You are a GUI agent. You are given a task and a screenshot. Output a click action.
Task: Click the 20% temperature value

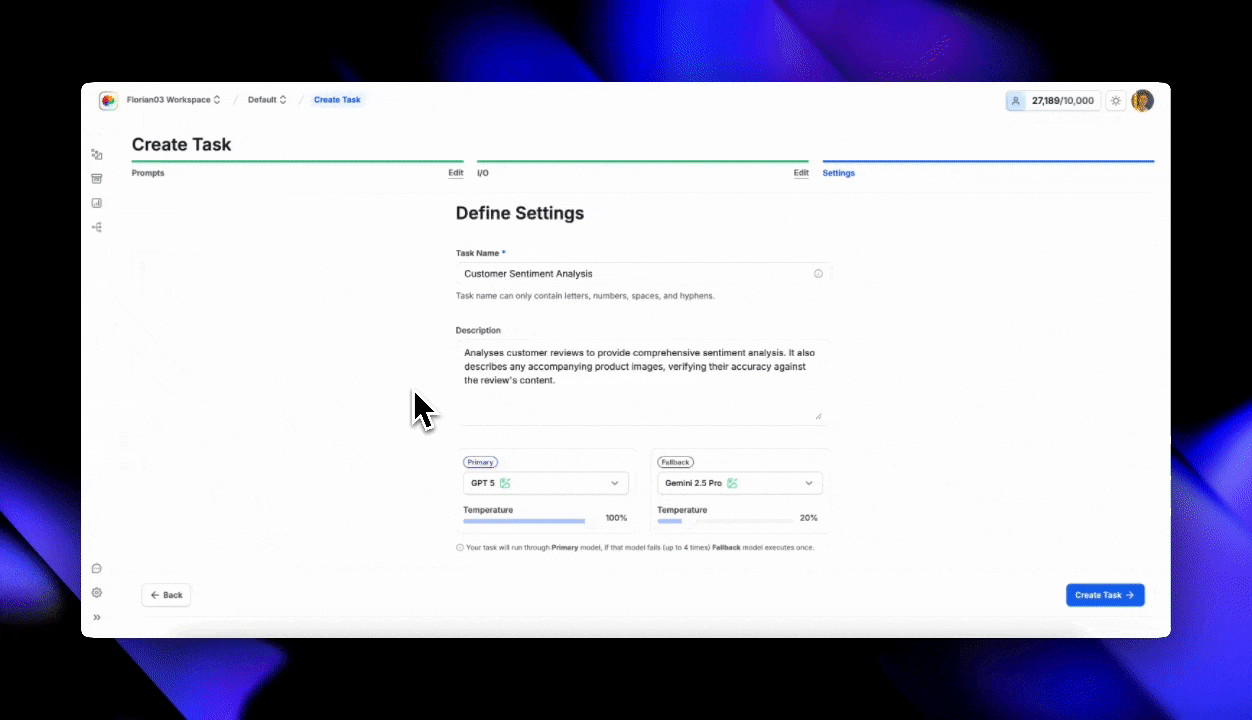point(809,518)
